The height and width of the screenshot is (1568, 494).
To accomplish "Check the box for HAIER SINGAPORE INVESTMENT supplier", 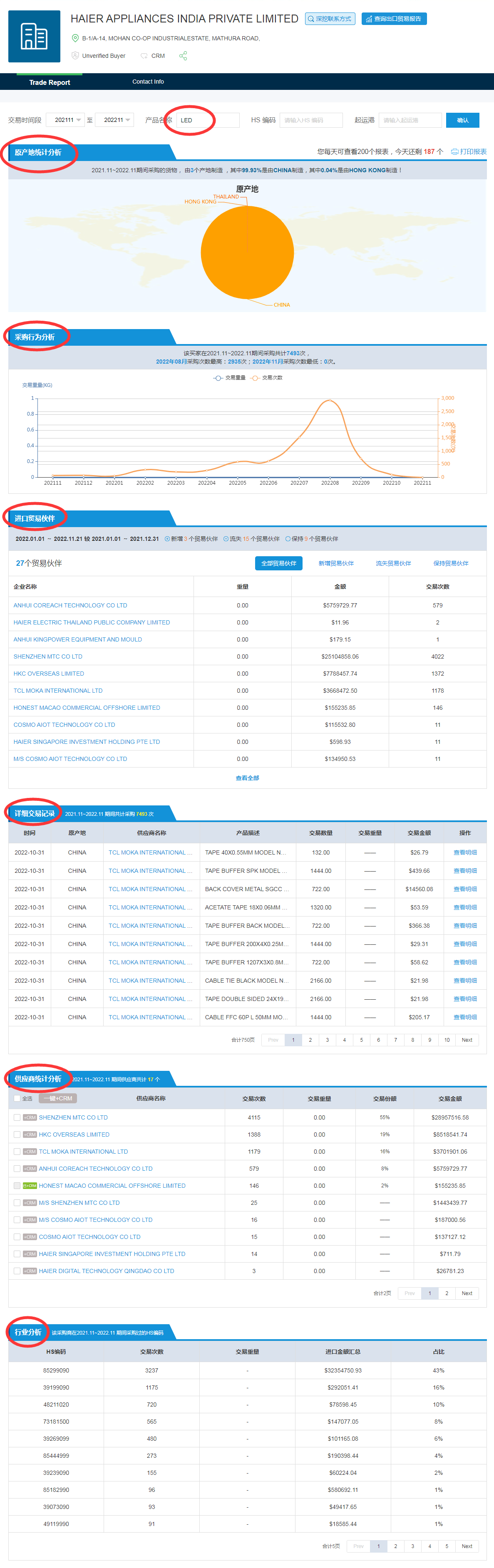I will pos(17,1254).
